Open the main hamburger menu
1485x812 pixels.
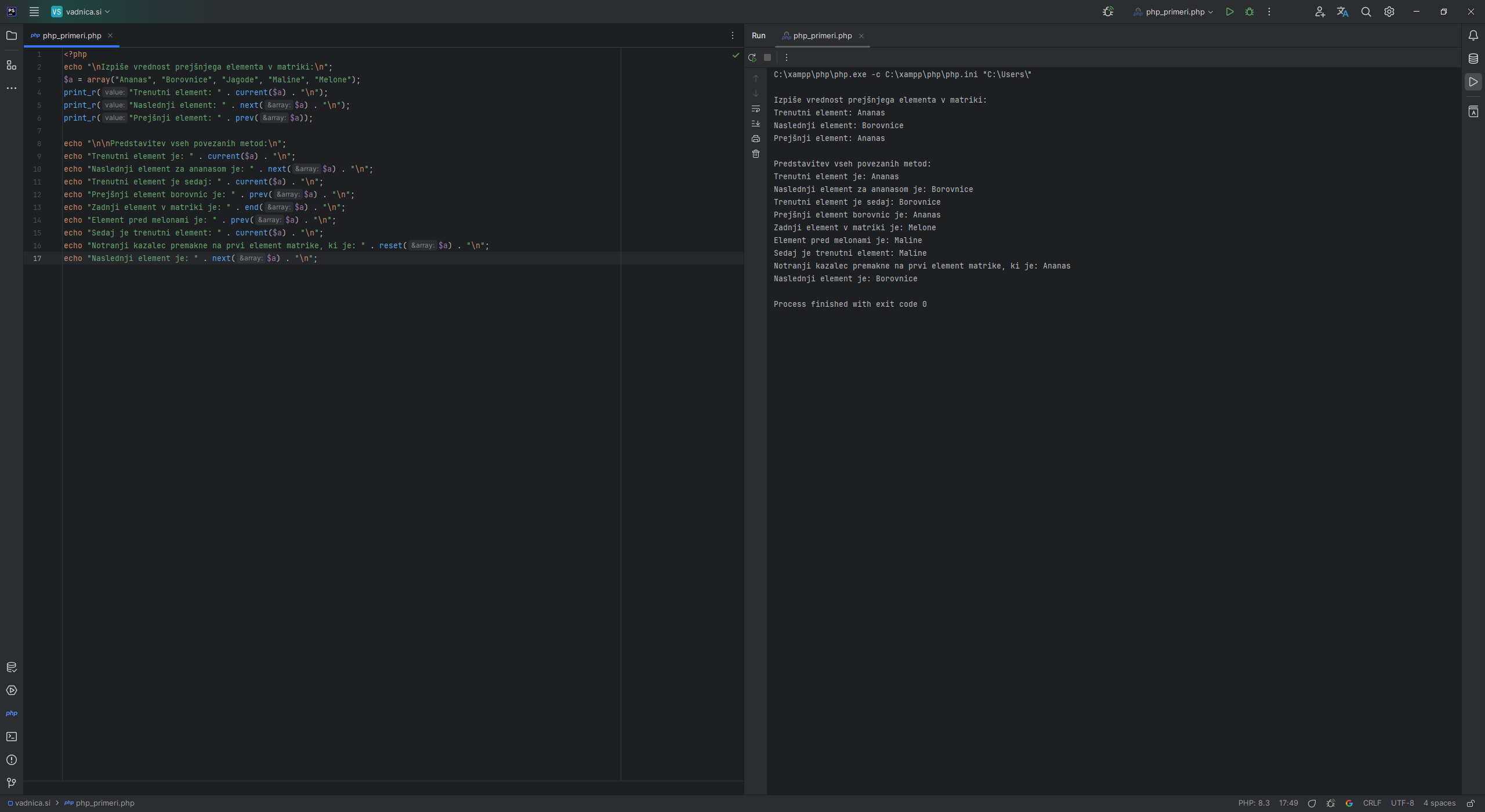pyautogui.click(x=34, y=12)
